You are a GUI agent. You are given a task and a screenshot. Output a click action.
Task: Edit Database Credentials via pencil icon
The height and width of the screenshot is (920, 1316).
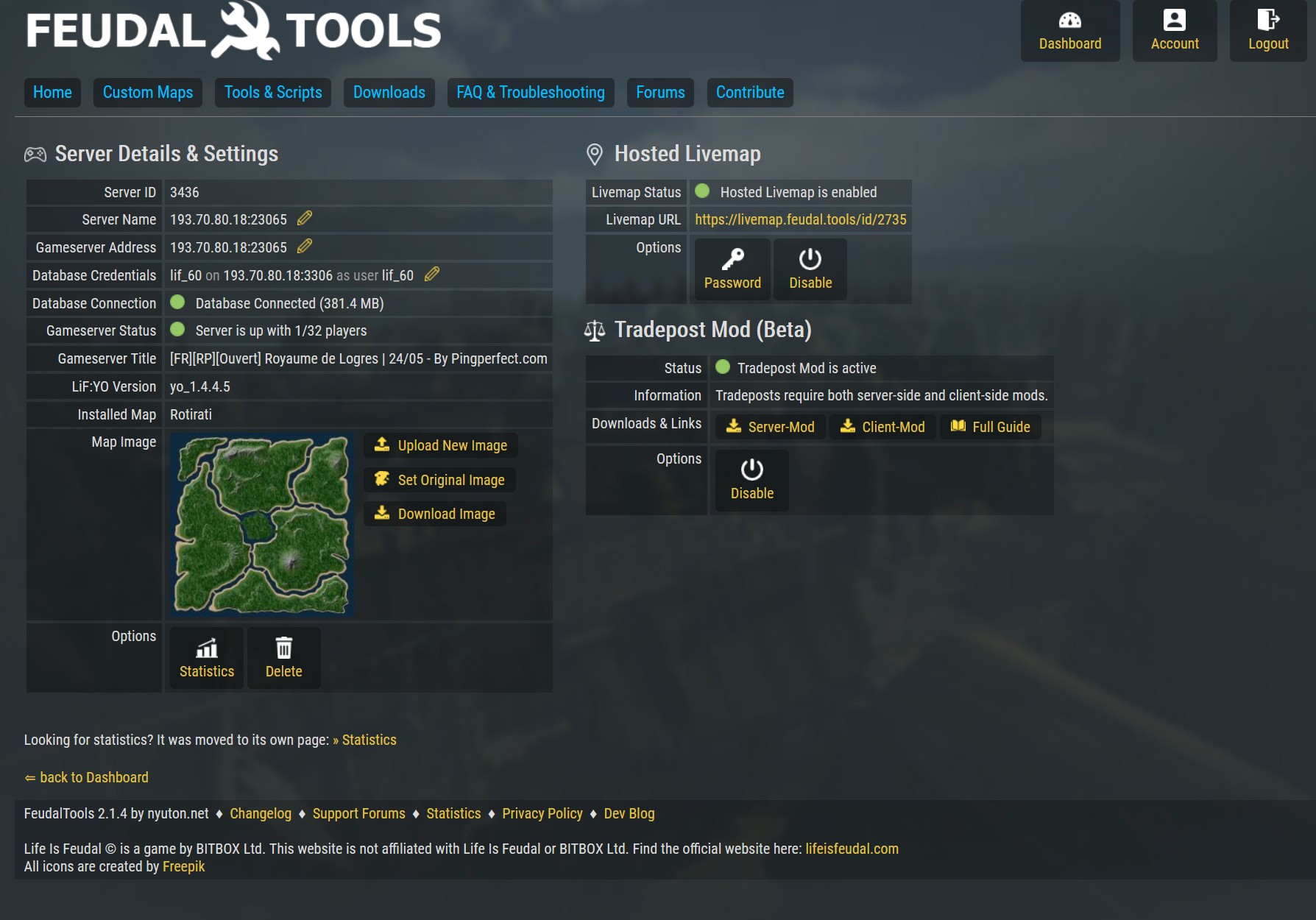pyautogui.click(x=432, y=275)
